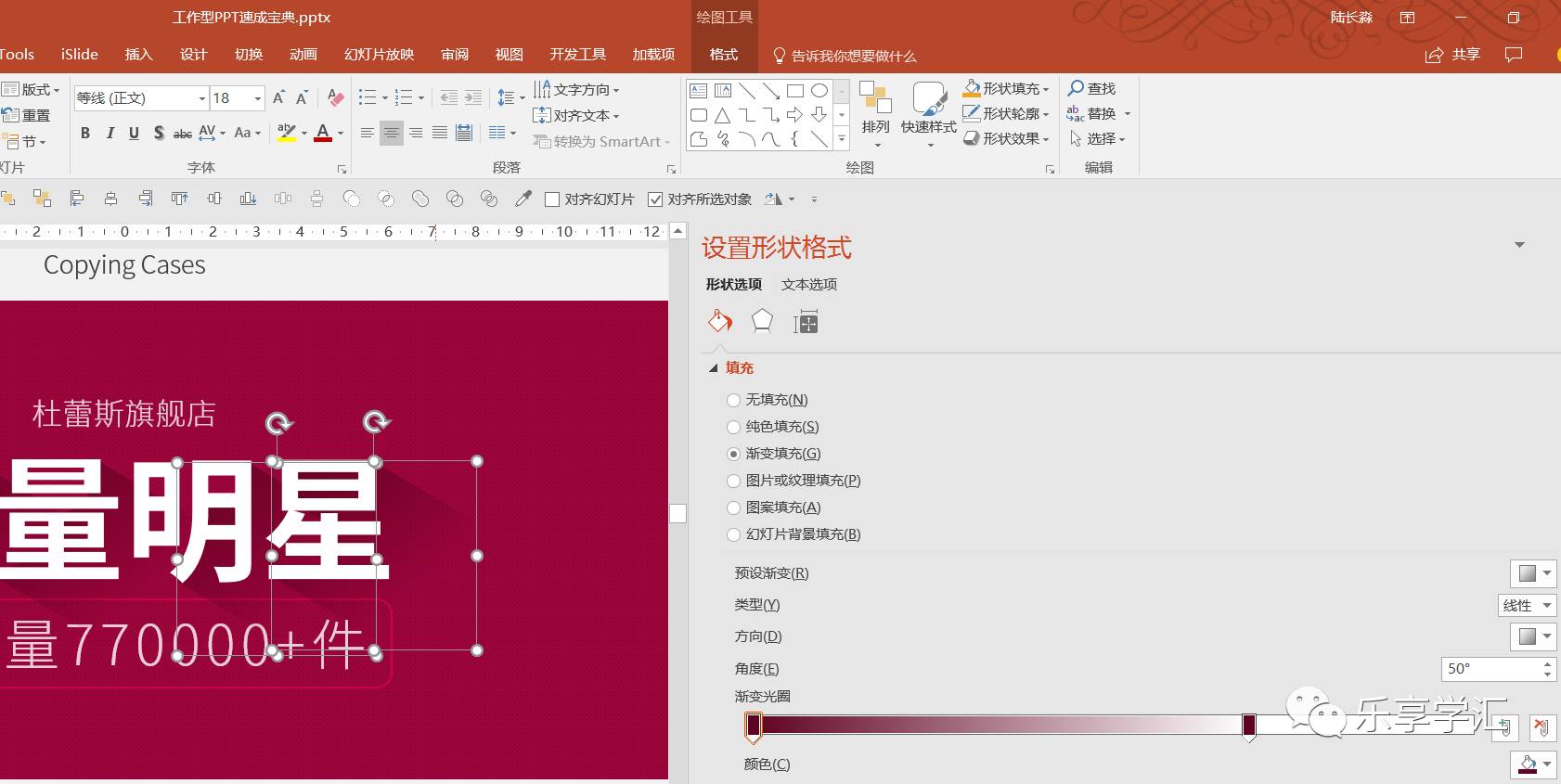
Task: Open the 插入 ribbon tab
Action: click(x=138, y=54)
